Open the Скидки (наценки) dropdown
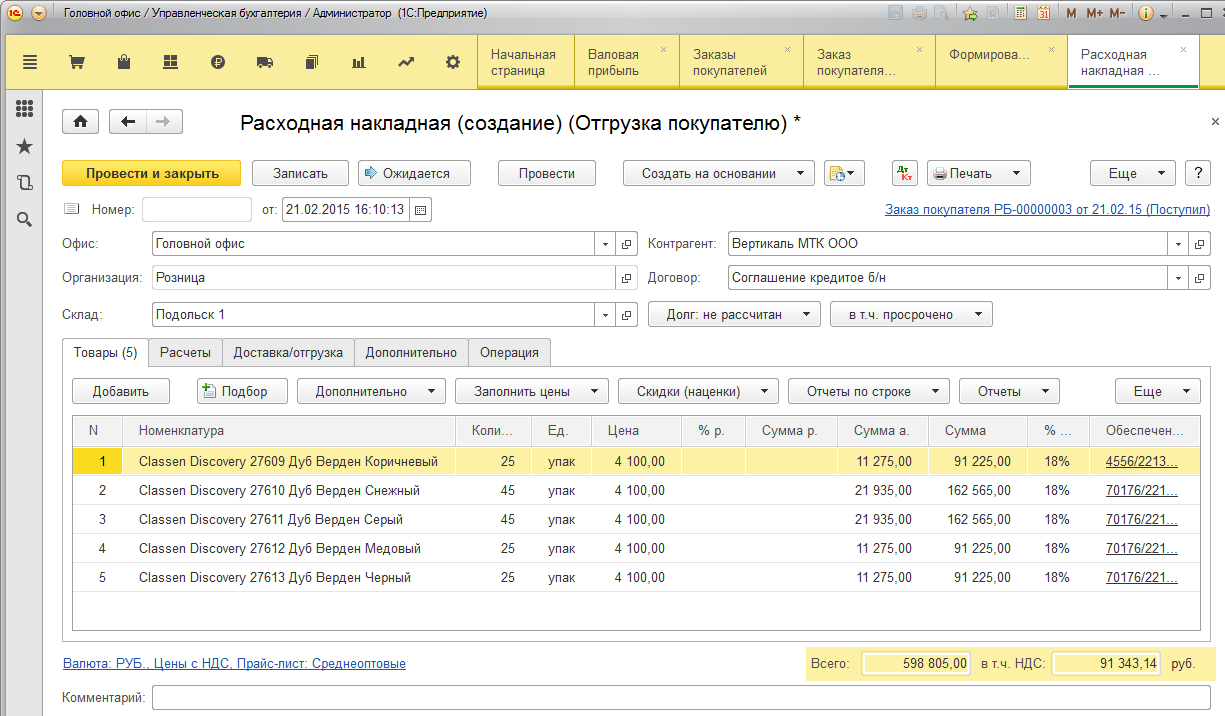1225x716 pixels. [698, 391]
